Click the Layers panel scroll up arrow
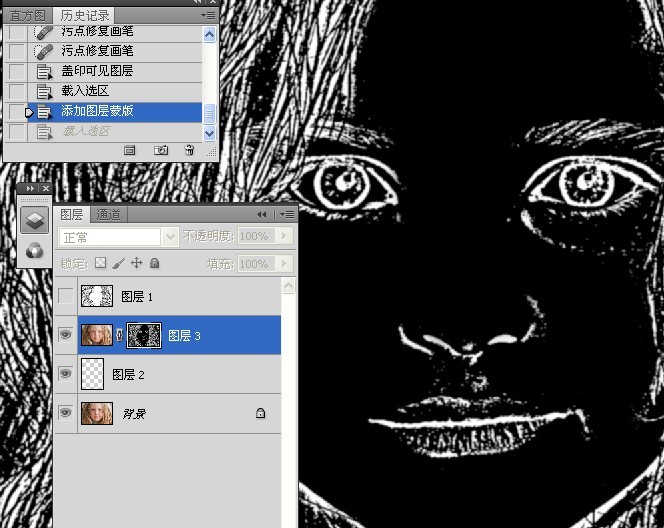 point(288,286)
